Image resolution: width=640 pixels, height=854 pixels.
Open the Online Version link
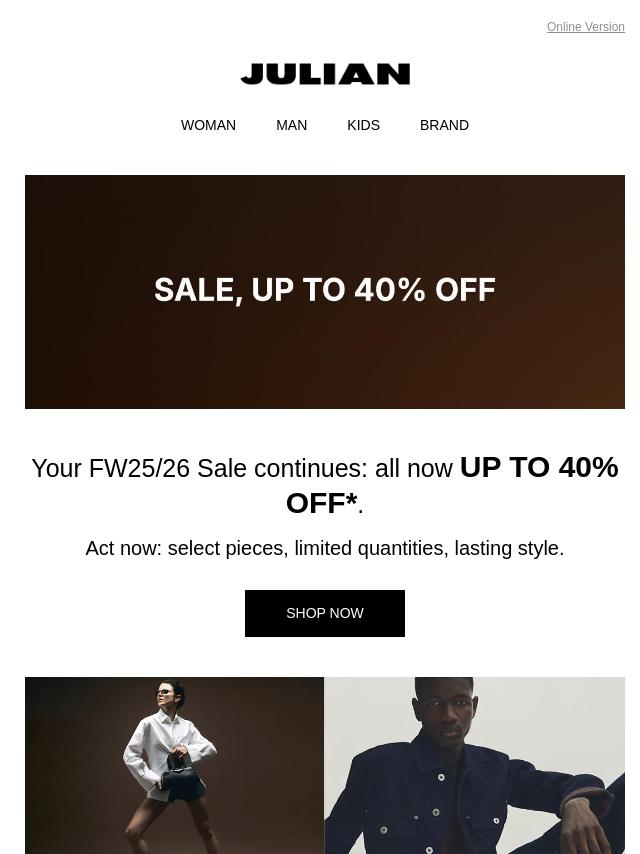pyautogui.click(x=586, y=27)
